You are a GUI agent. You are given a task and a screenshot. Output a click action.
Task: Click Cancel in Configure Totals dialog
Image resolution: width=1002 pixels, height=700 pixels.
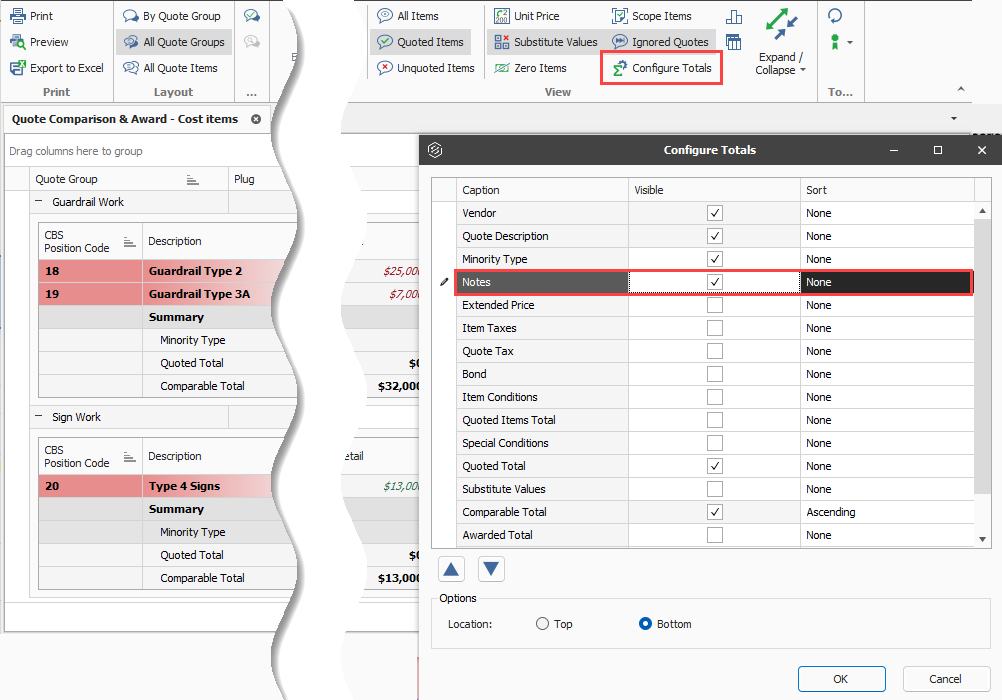point(946,679)
